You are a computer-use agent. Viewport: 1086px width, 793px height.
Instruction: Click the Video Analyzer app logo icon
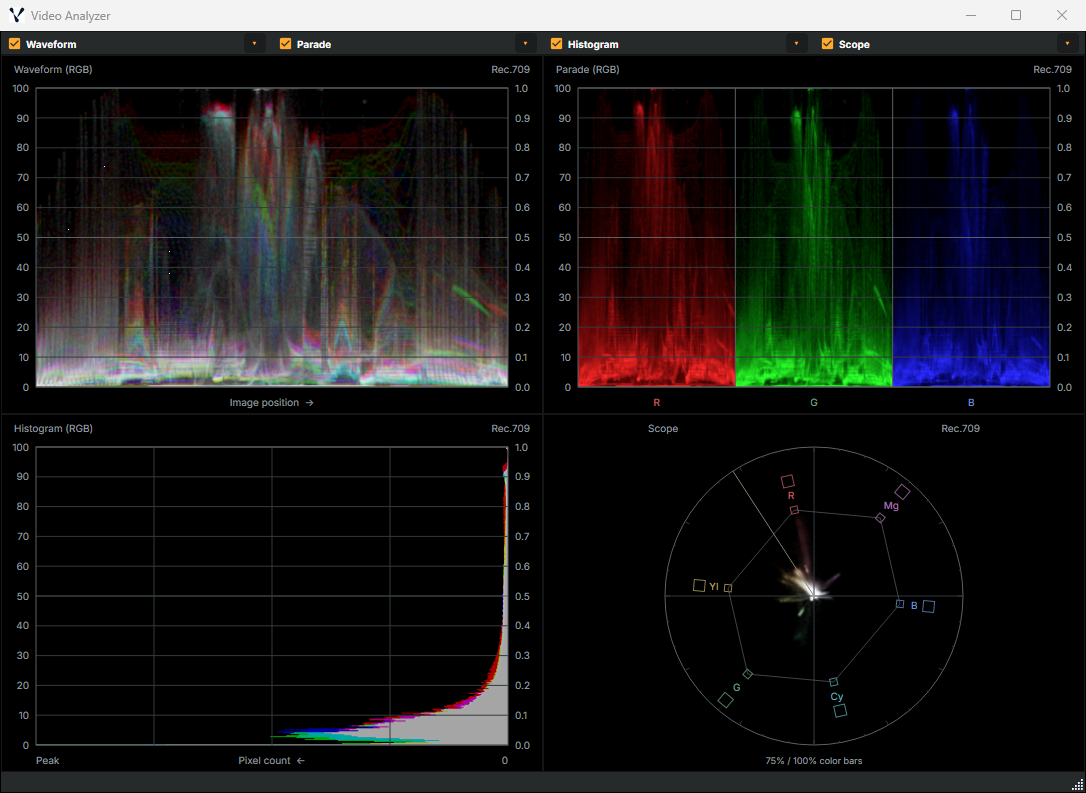click(x=17, y=15)
